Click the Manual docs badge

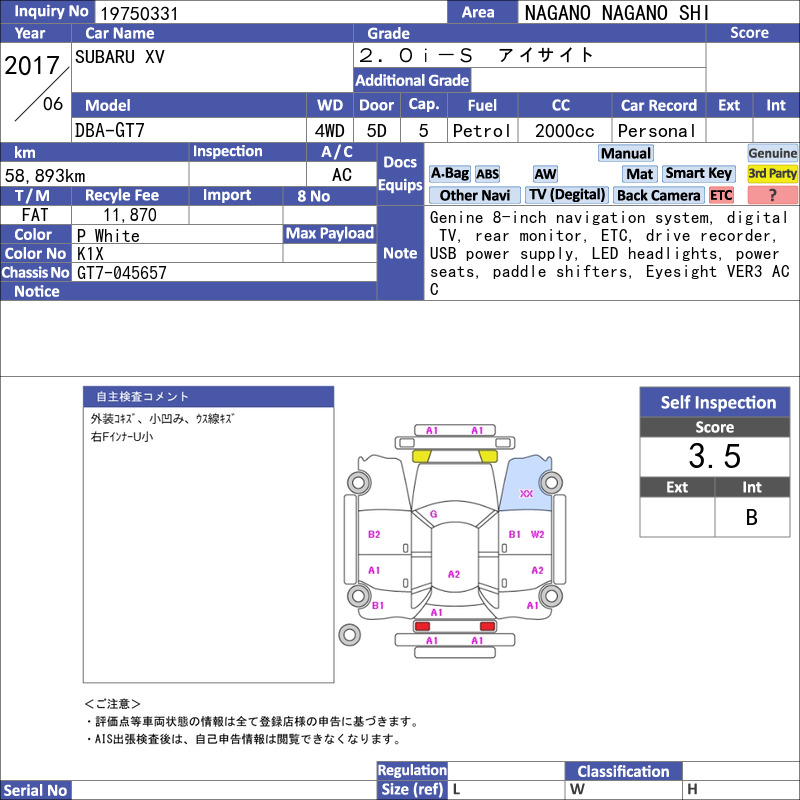(x=626, y=153)
